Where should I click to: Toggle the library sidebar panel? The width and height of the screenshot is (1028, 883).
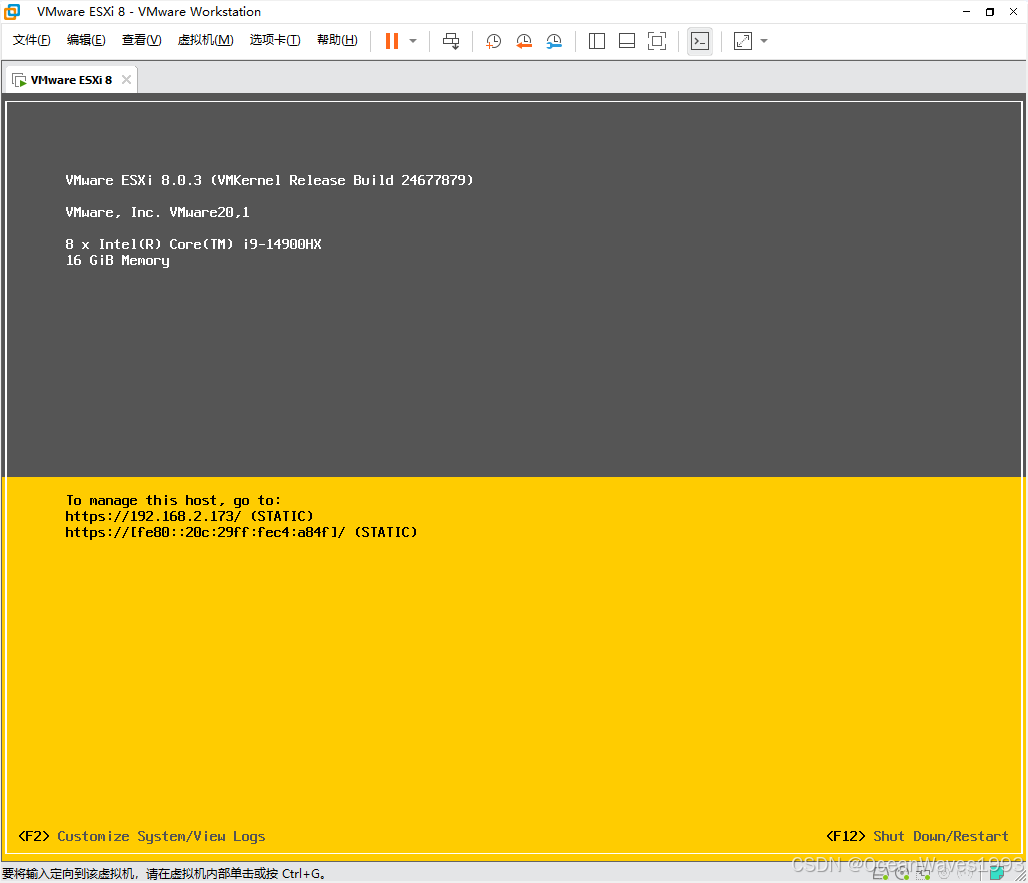[x=597, y=41]
